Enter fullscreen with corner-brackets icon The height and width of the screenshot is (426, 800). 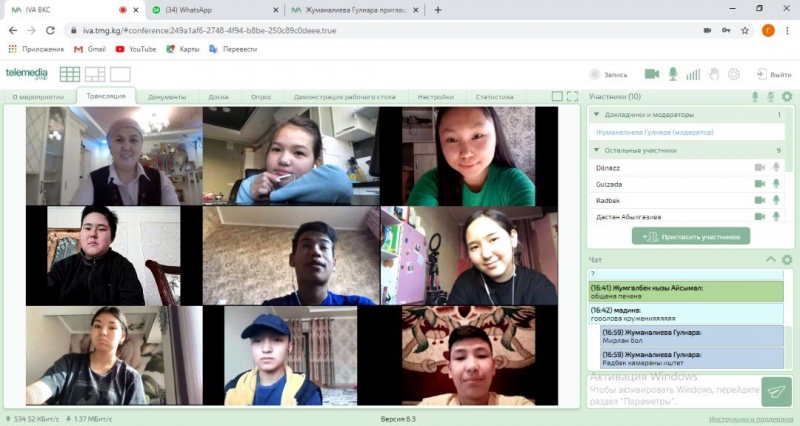coord(572,96)
